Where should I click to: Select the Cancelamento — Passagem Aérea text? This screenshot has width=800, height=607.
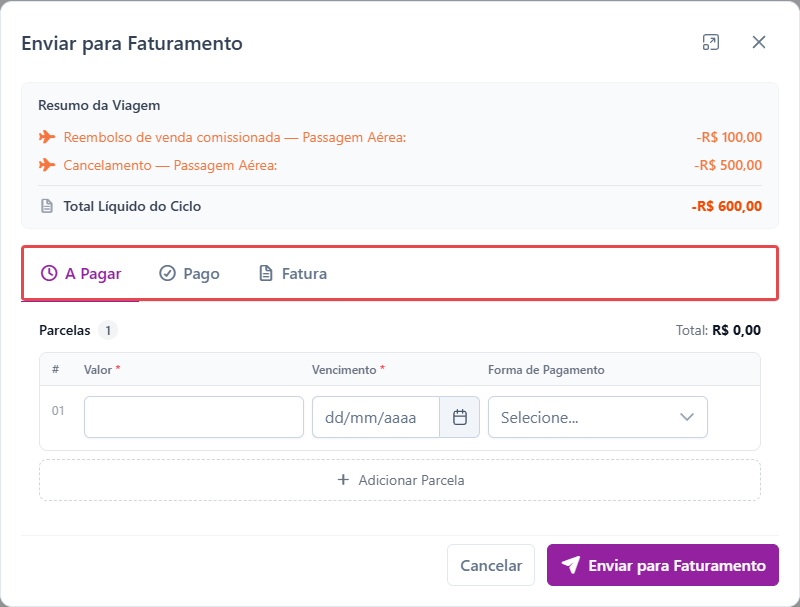tap(170, 165)
